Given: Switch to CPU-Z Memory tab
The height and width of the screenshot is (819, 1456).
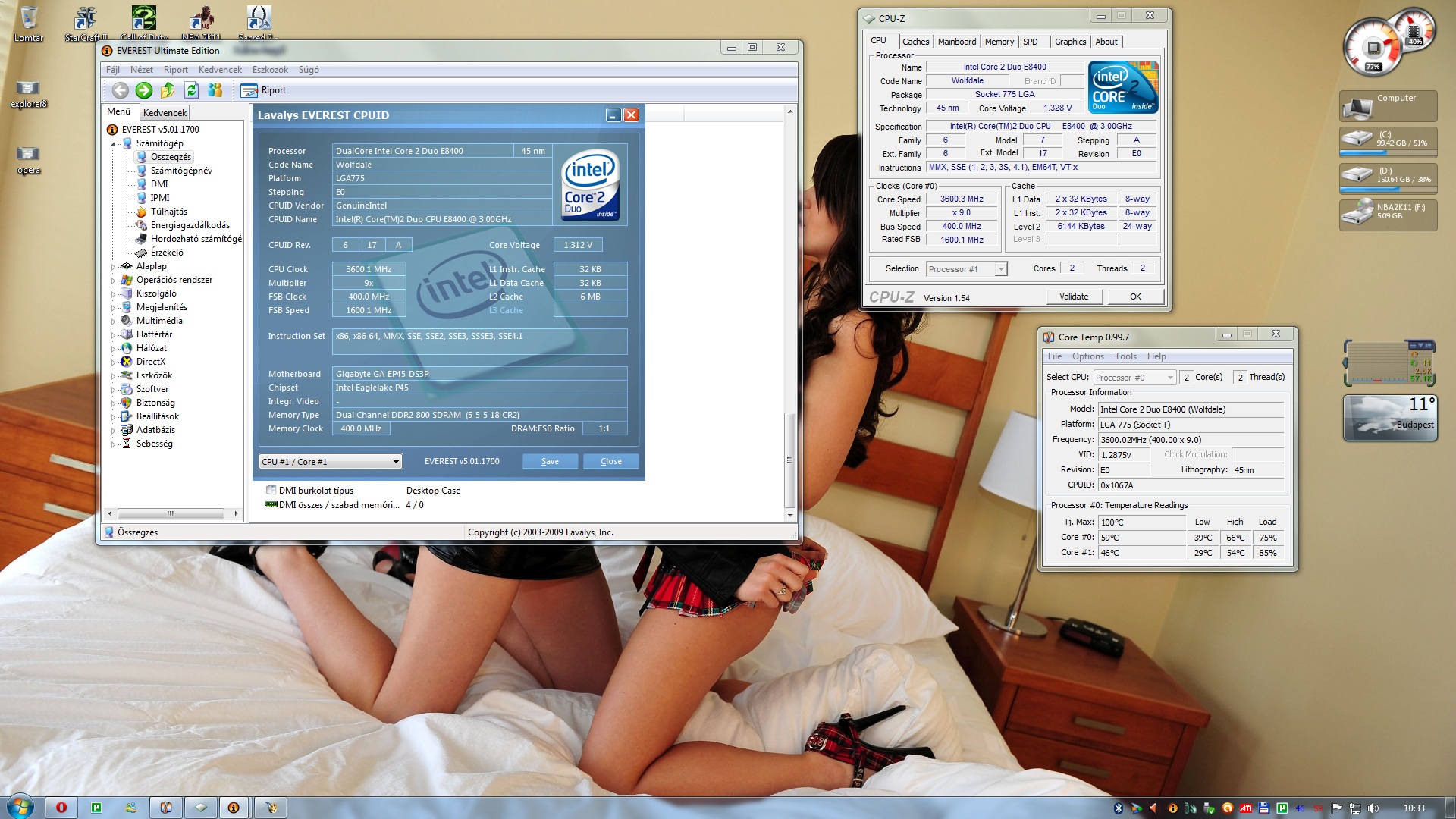Looking at the screenshot, I should pos(999,42).
